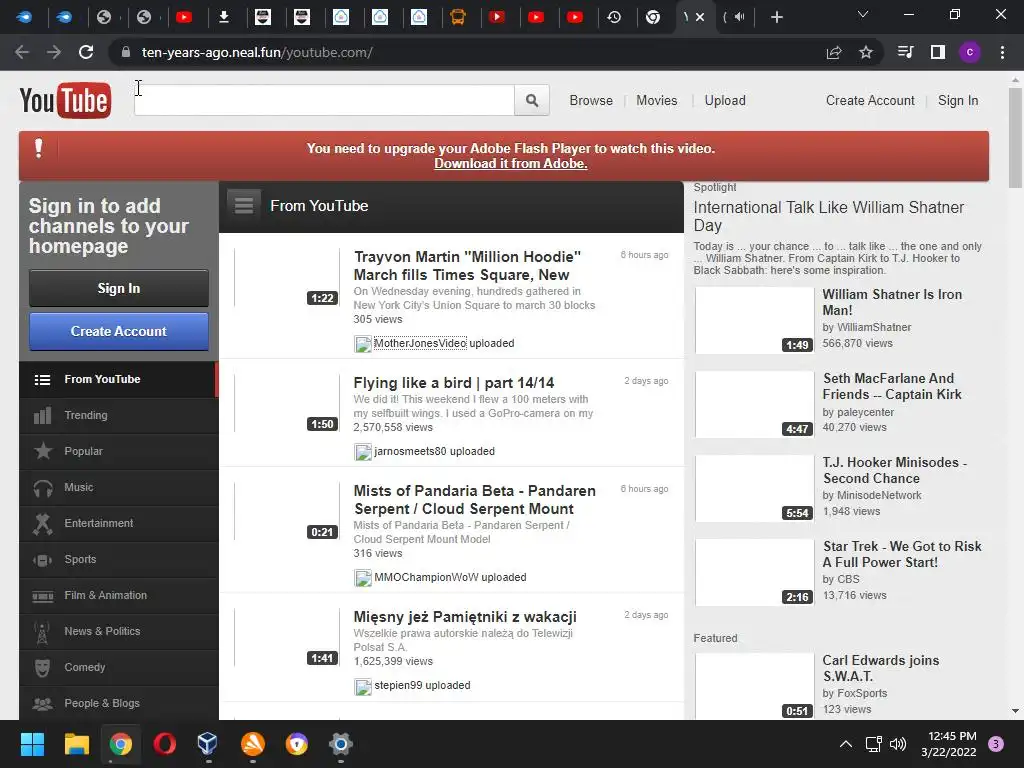The height and width of the screenshot is (768, 1024).
Task: Open the Movies link in header
Action: point(656,101)
